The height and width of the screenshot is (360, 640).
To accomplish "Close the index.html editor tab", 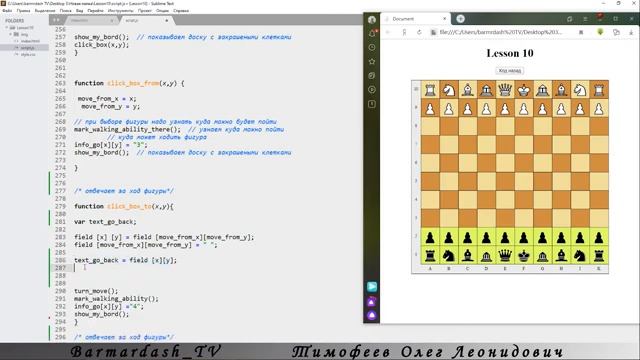I will point(111,20).
